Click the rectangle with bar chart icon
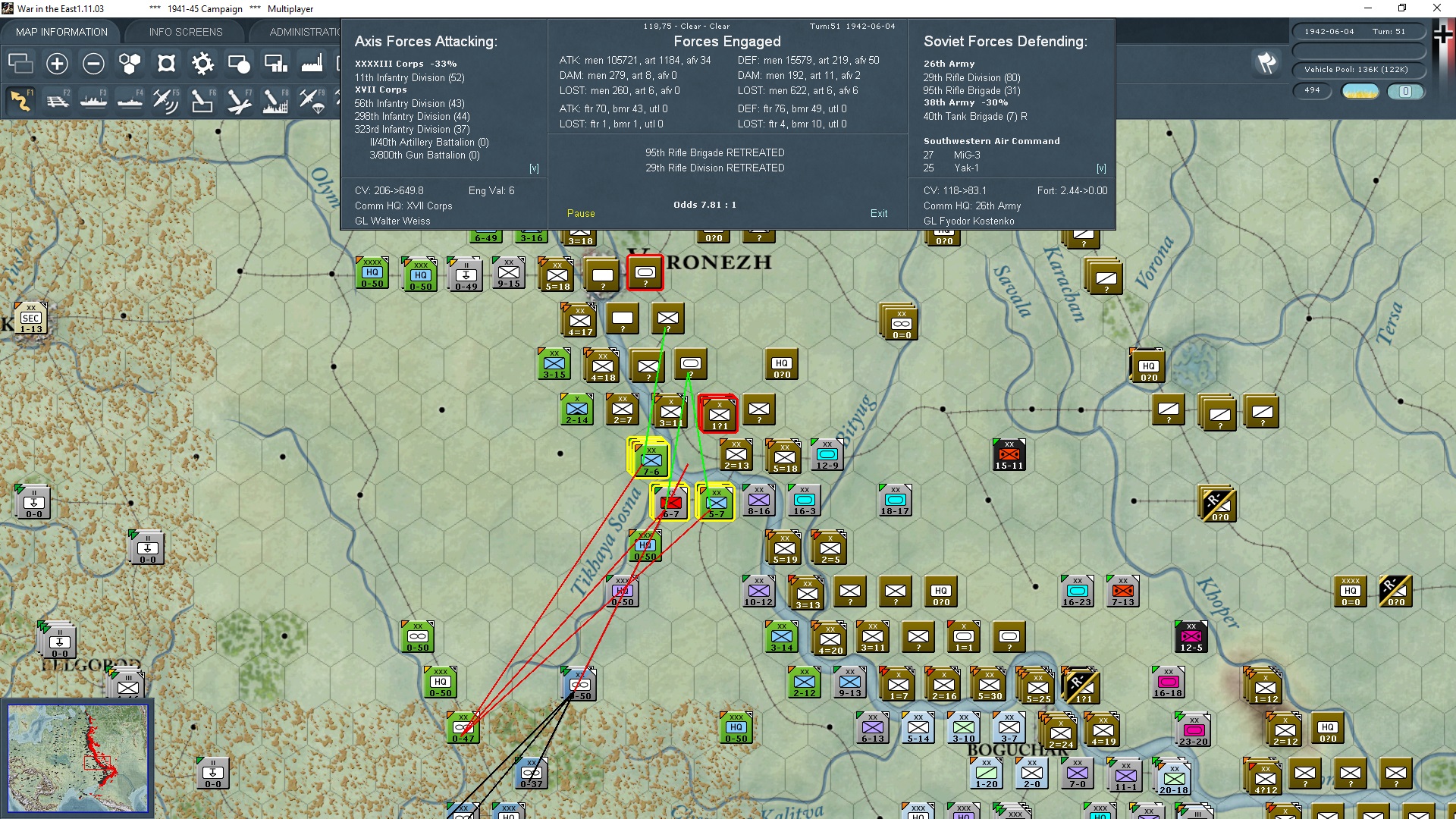Screen dimensions: 1456x819 275,64
